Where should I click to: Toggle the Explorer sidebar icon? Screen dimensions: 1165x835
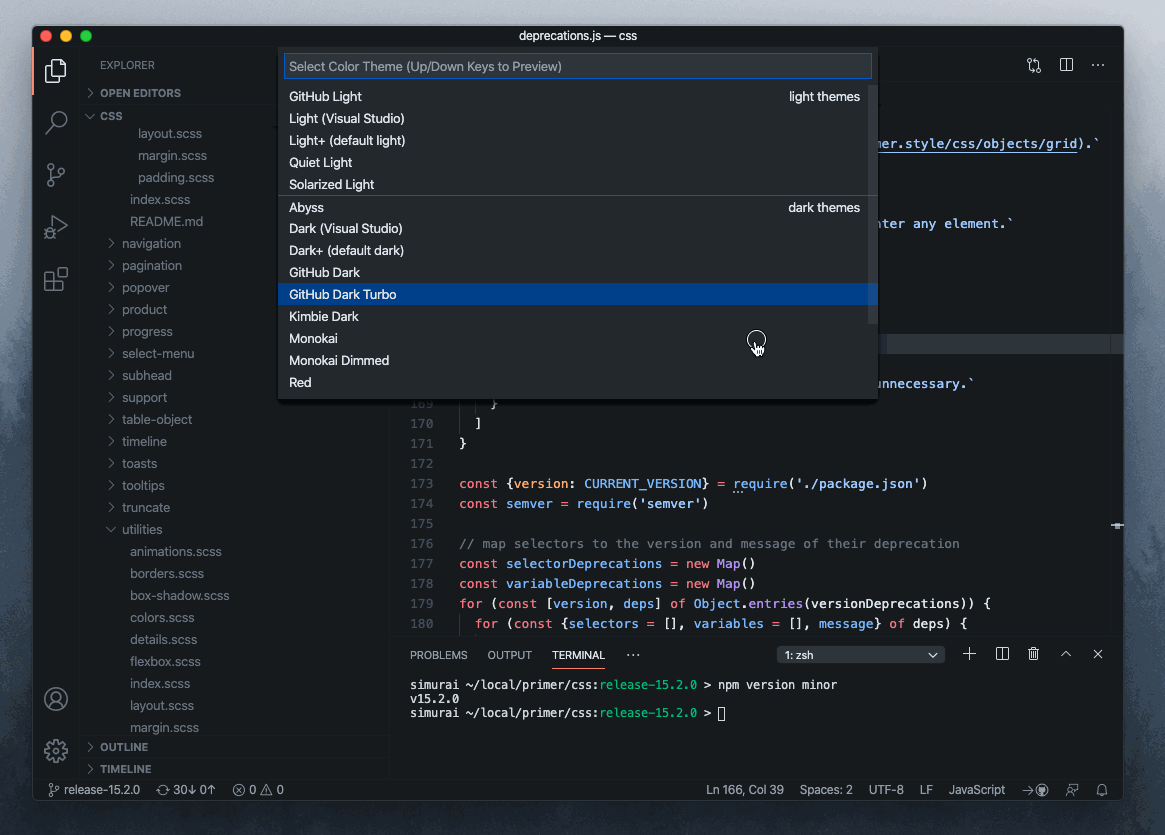point(55,70)
